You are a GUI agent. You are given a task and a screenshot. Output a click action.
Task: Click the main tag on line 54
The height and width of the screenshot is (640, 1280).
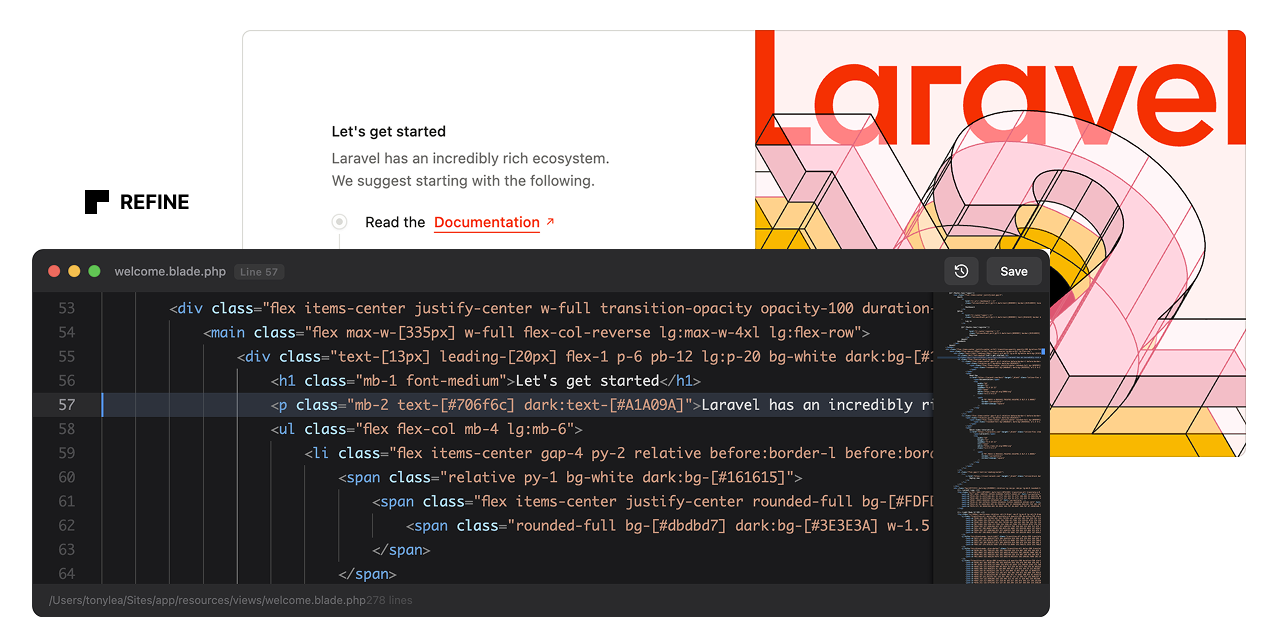(228, 332)
